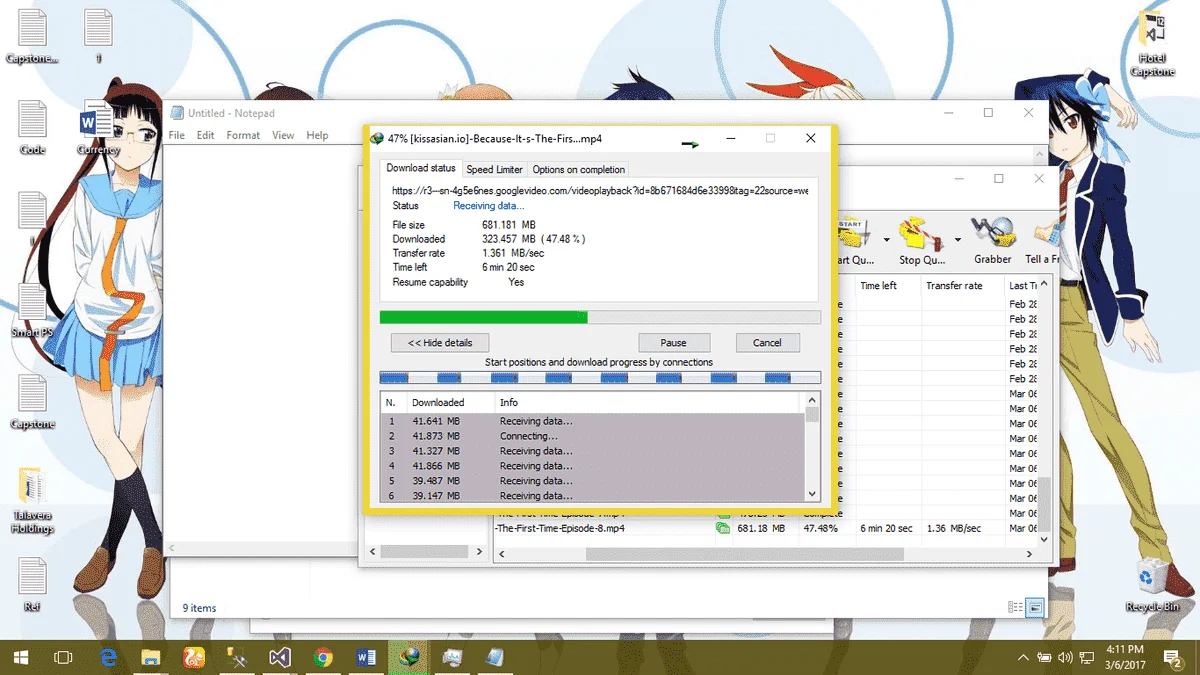Viewport: 1200px width, 675px height.
Task: Click the Info column header in connections list
Action: click(648, 402)
